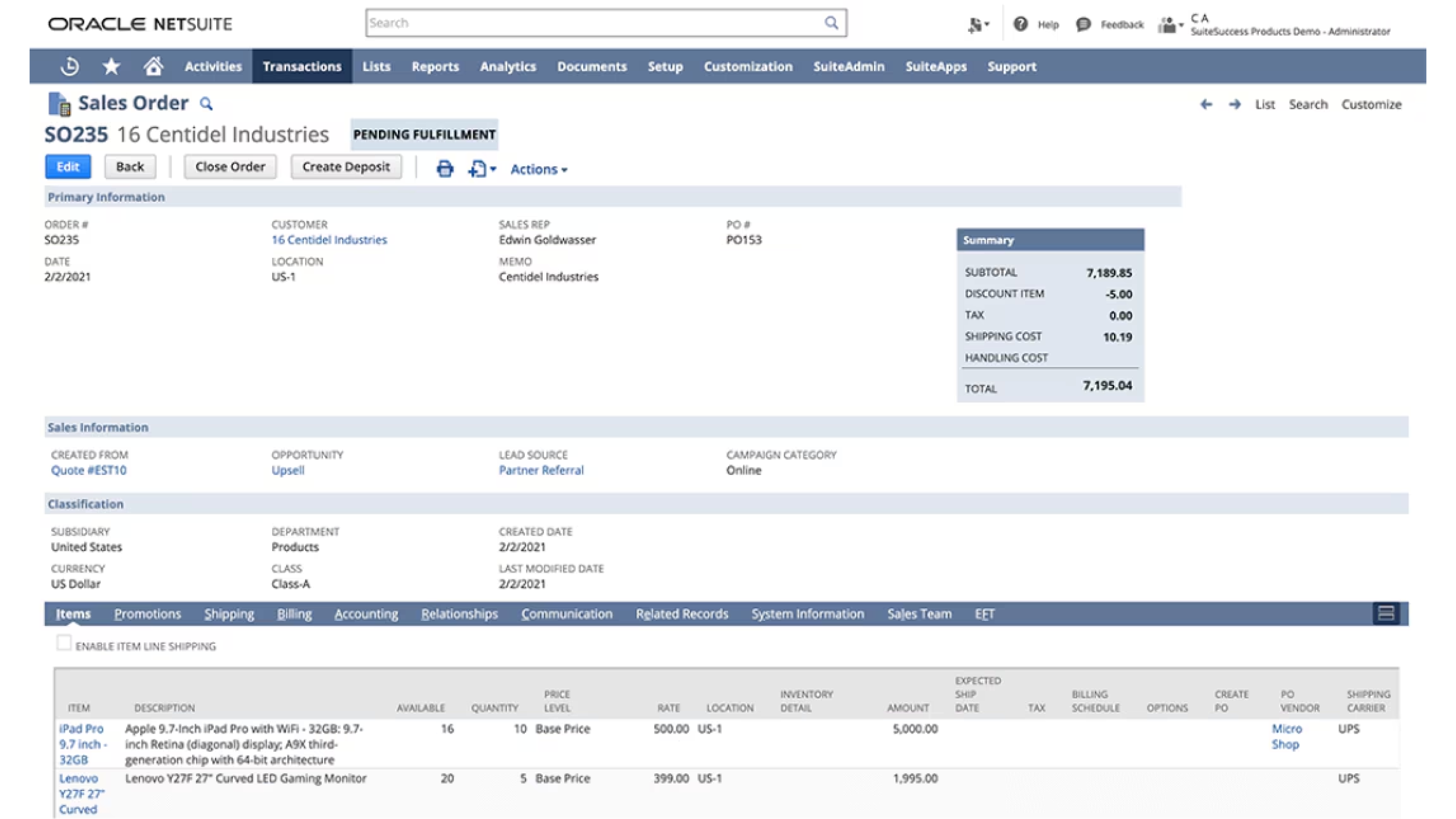Open the Transactions menu
This screenshot has width=1456, height=819.
[x=302, y=67]
